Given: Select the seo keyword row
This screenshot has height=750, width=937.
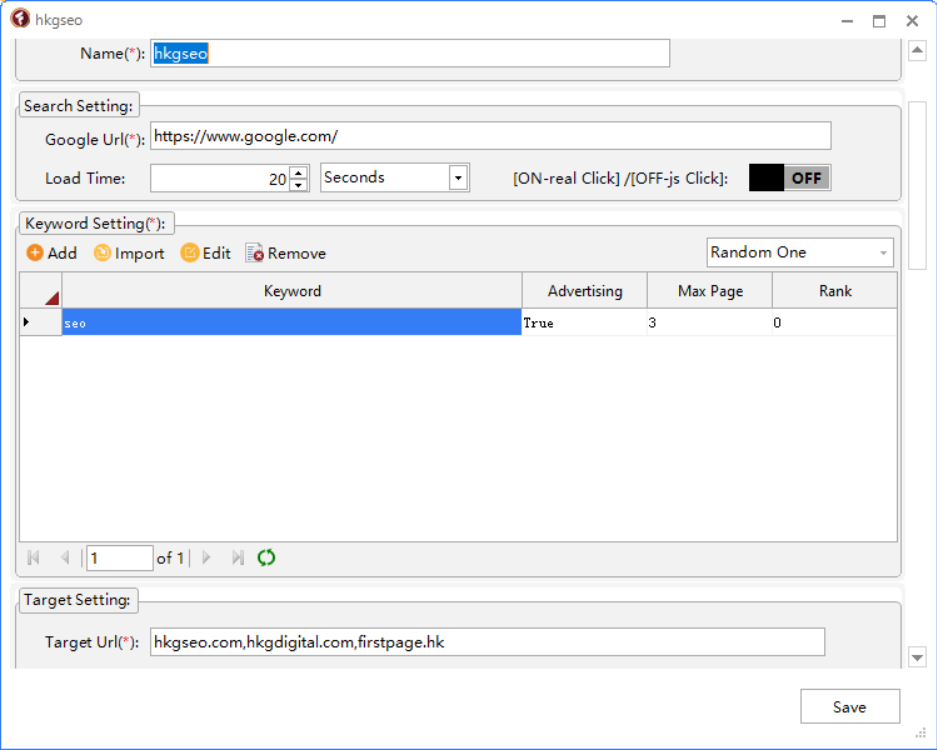Looking at the screenshot, I should click(x=292, y=323).
